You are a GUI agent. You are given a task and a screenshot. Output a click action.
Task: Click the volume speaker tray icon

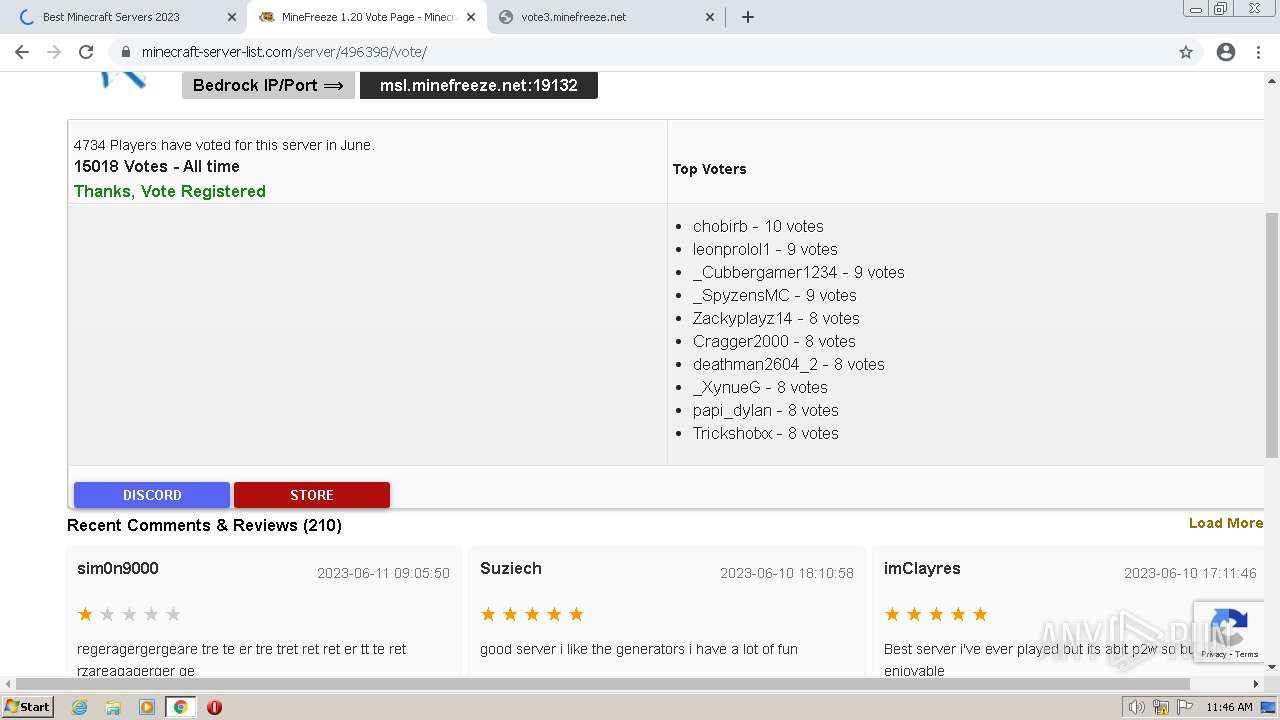[x=1137, y=707]
